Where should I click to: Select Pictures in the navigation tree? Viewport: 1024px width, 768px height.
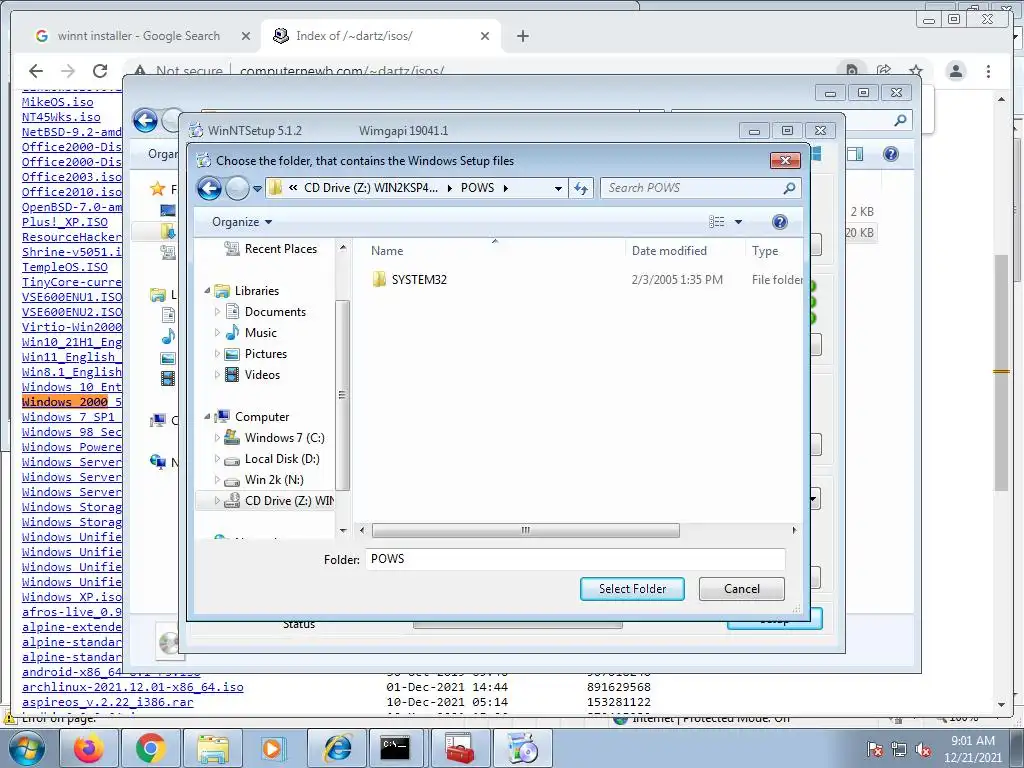[x=265, y=354]
